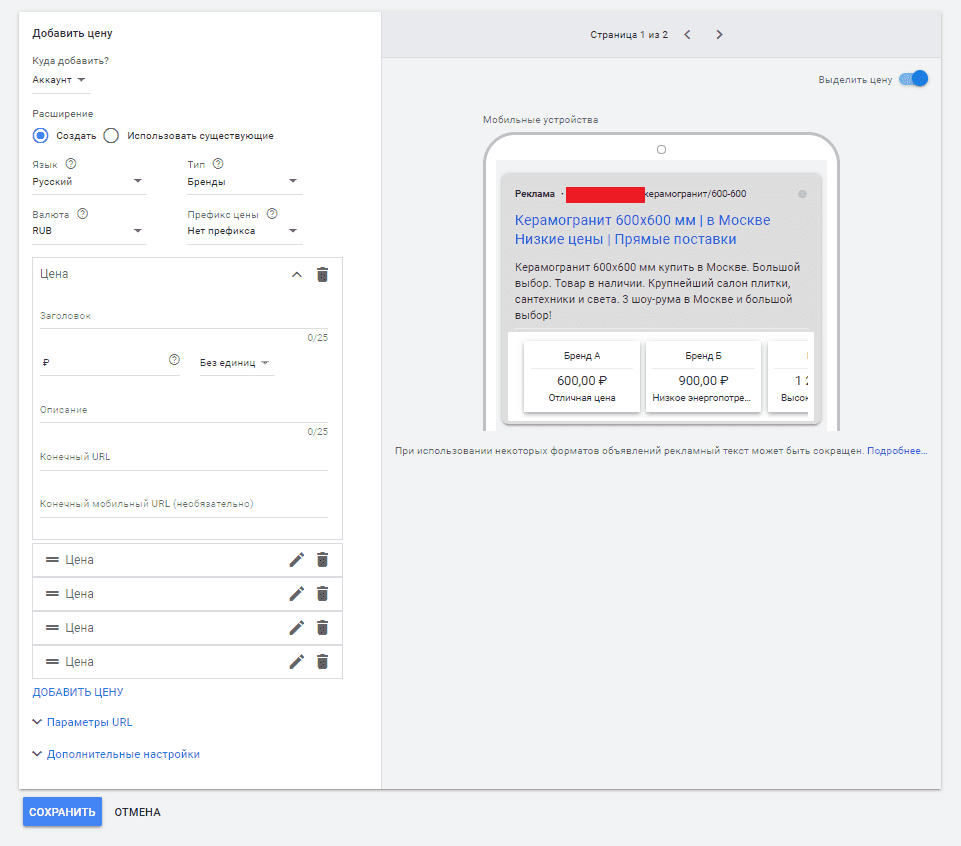
Task: Go to the next preview page
Action: pos(720,34)
